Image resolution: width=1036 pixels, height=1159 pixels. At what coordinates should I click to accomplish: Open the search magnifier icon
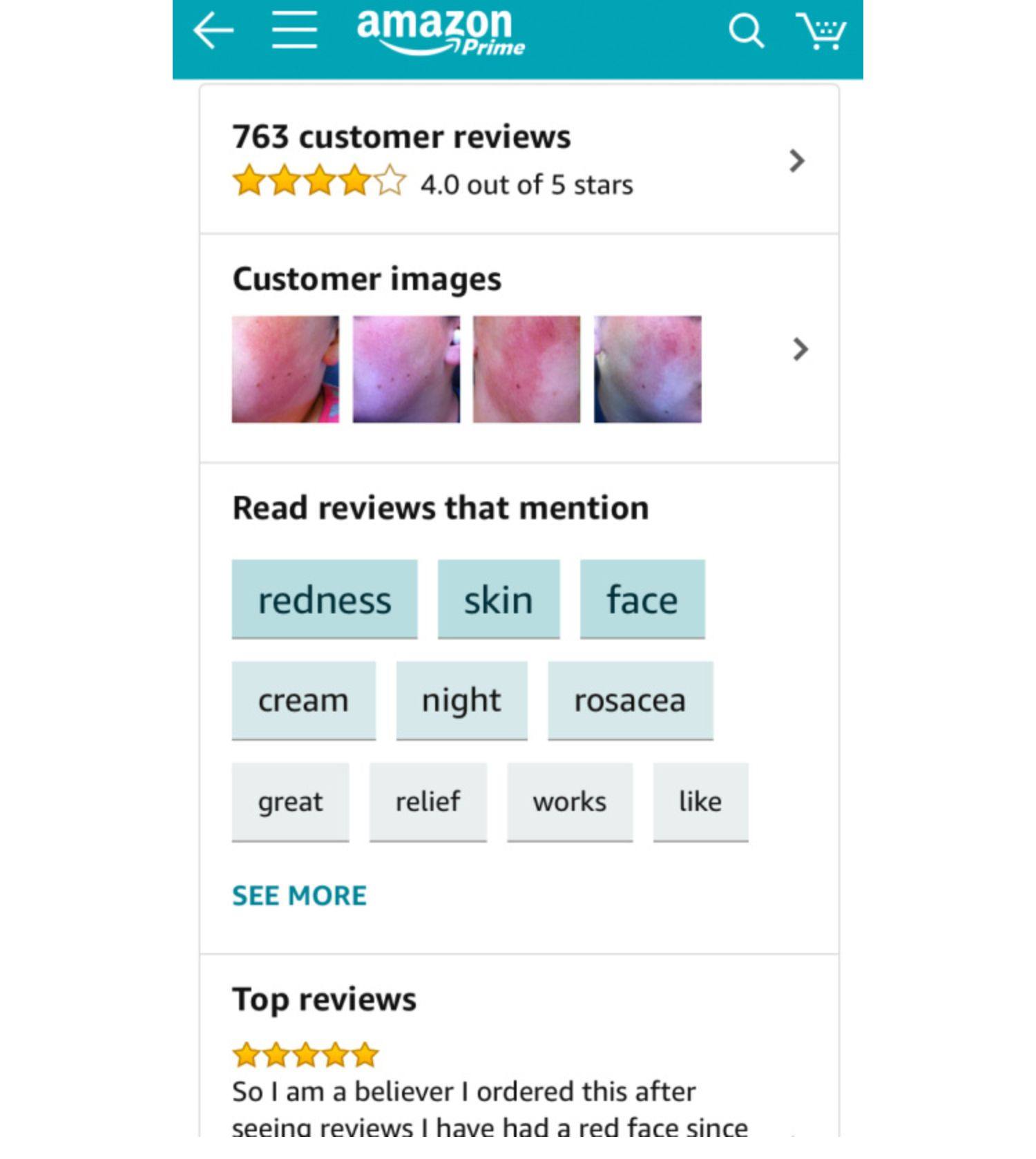[746, 31]
